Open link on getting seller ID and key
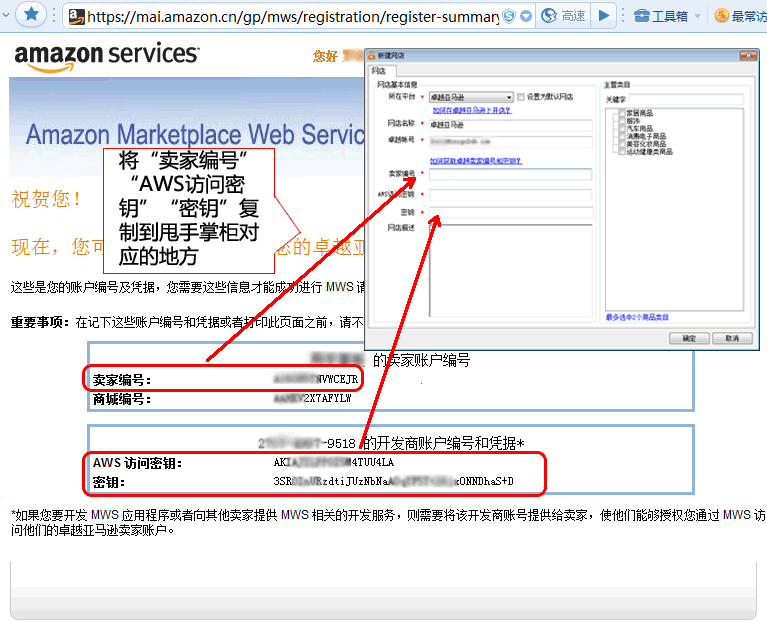The image size is (767, 623). pos(476,161)
